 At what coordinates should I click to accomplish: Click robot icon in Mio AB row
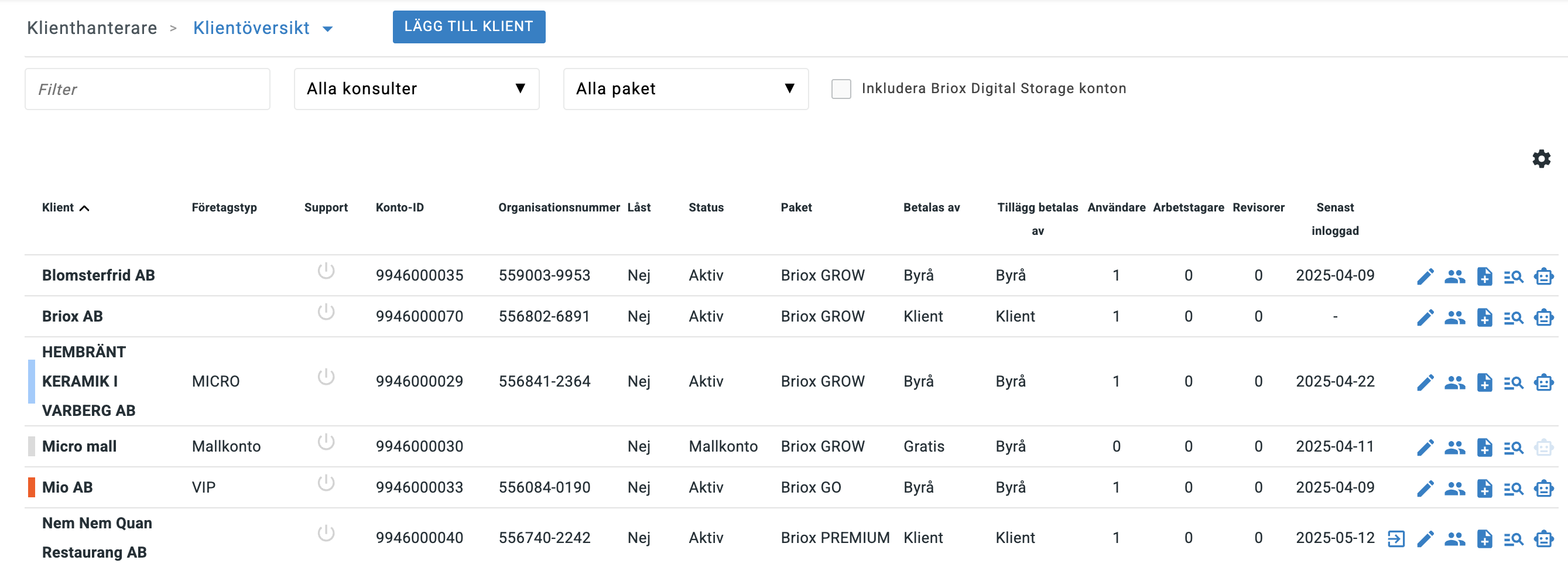coord(1543,489)
